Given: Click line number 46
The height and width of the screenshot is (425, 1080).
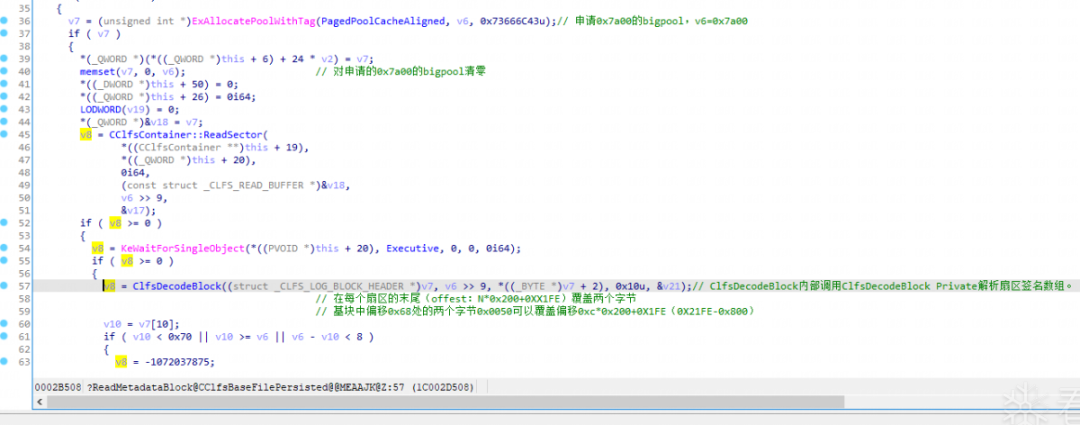Looking at the screenshot, I should [x=24, y=147].
